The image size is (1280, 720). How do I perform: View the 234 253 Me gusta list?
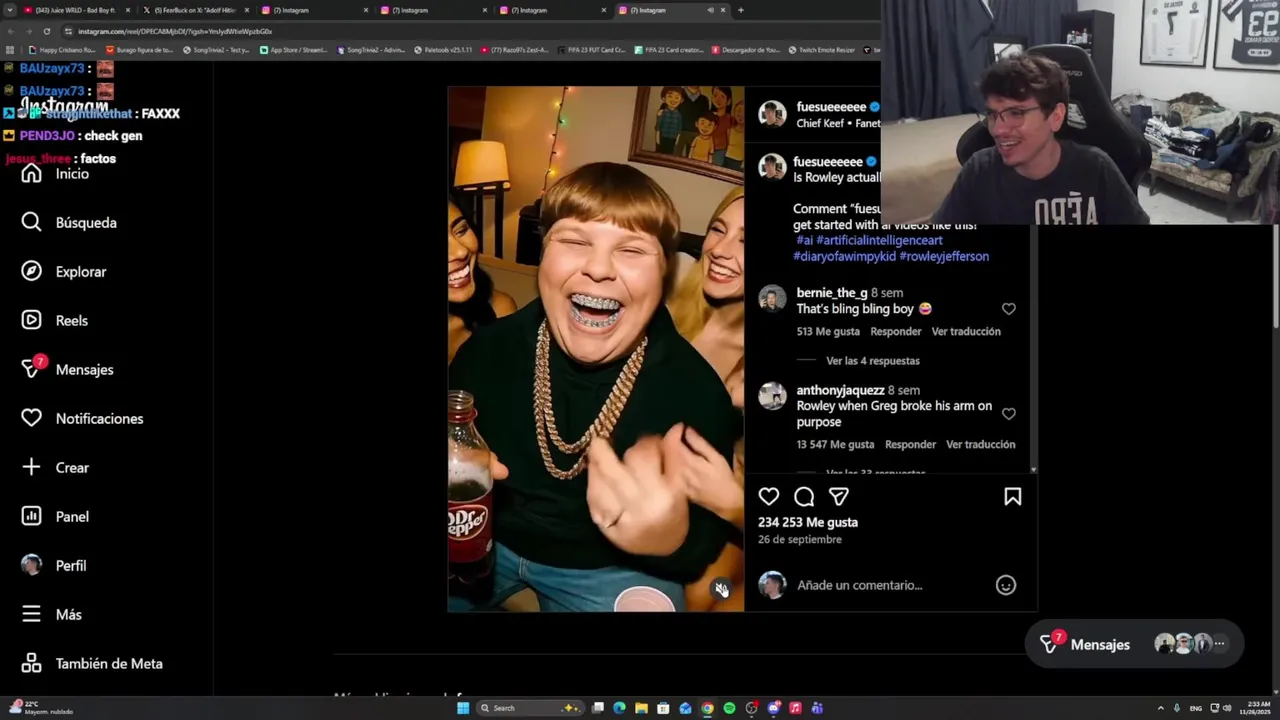coord(808,523)
